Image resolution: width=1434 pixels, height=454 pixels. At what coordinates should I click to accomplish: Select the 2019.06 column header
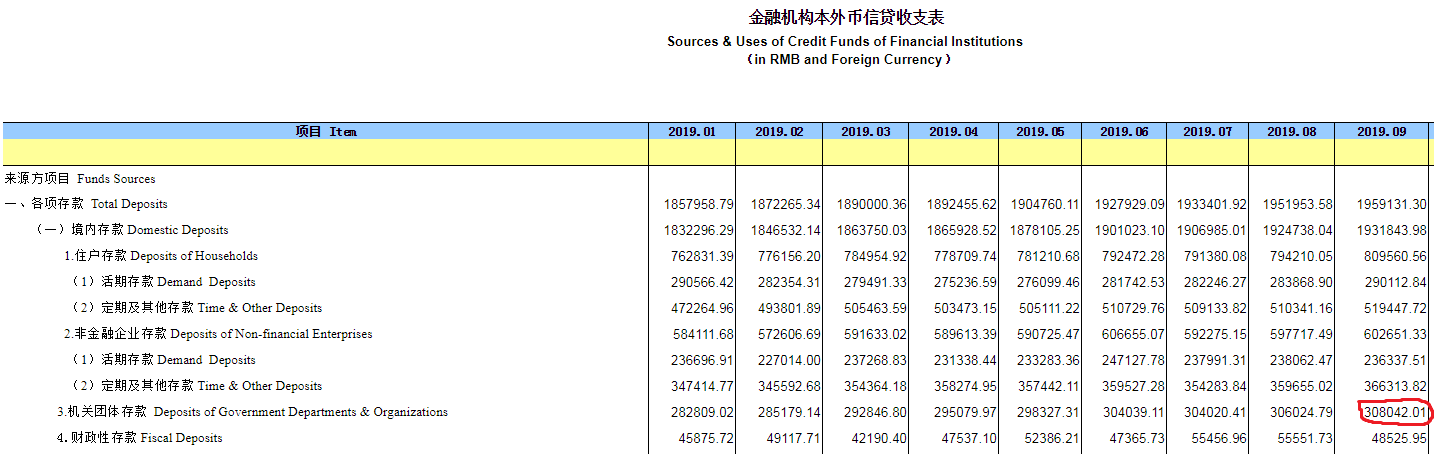pos(1124,131)
